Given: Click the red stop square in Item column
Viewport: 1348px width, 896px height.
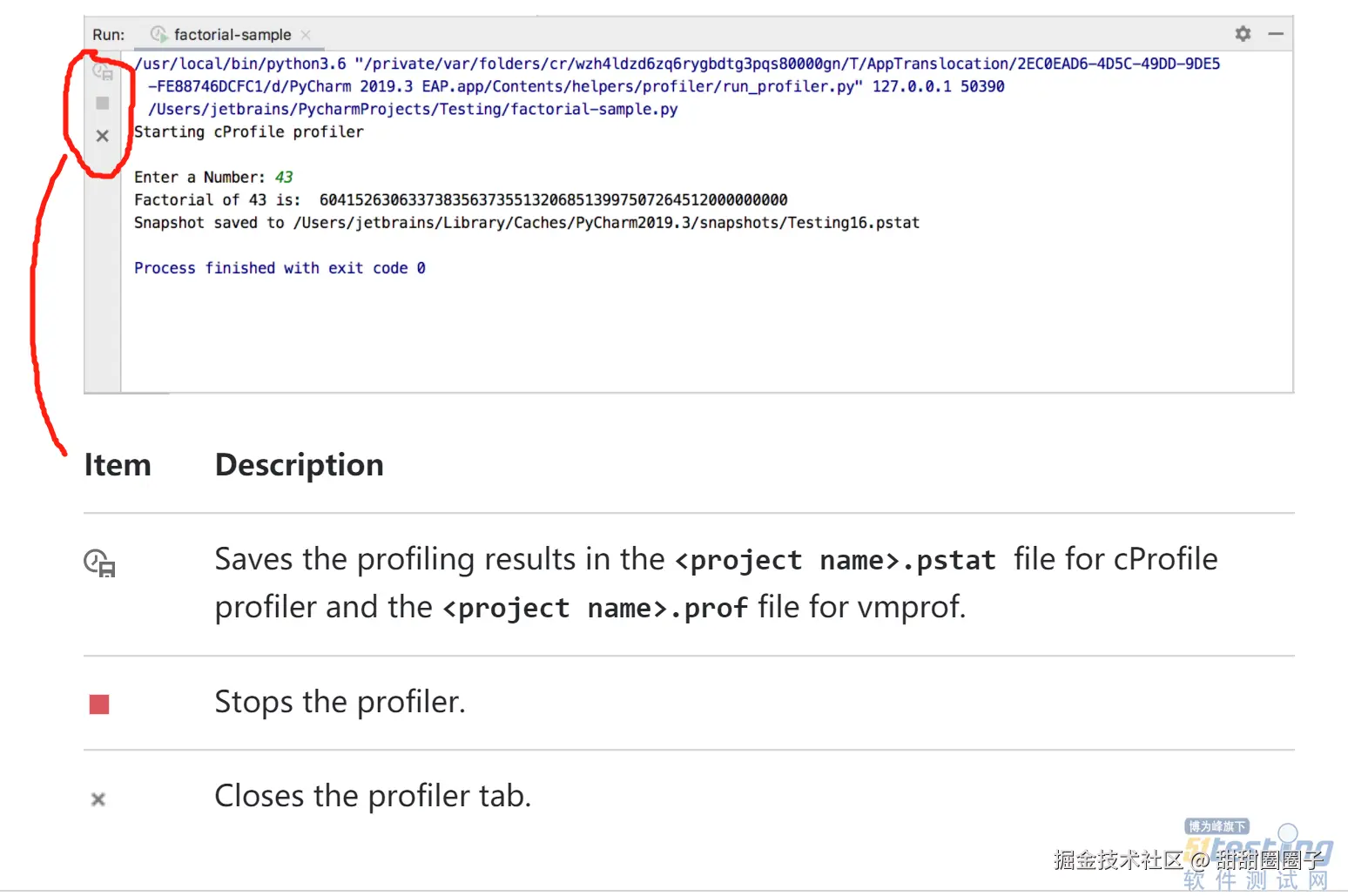Looking at the screenshot, I should [x=99, y=704].
